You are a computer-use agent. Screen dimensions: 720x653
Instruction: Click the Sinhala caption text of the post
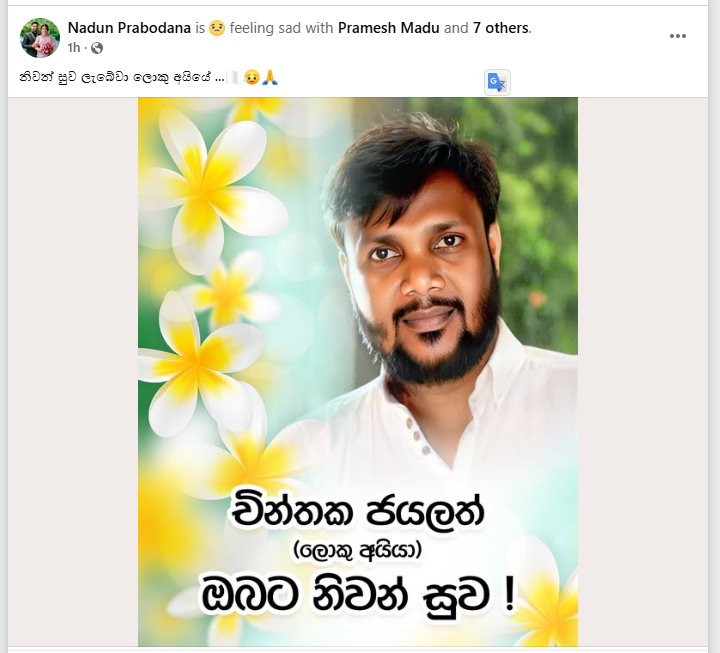pos(122,77)
